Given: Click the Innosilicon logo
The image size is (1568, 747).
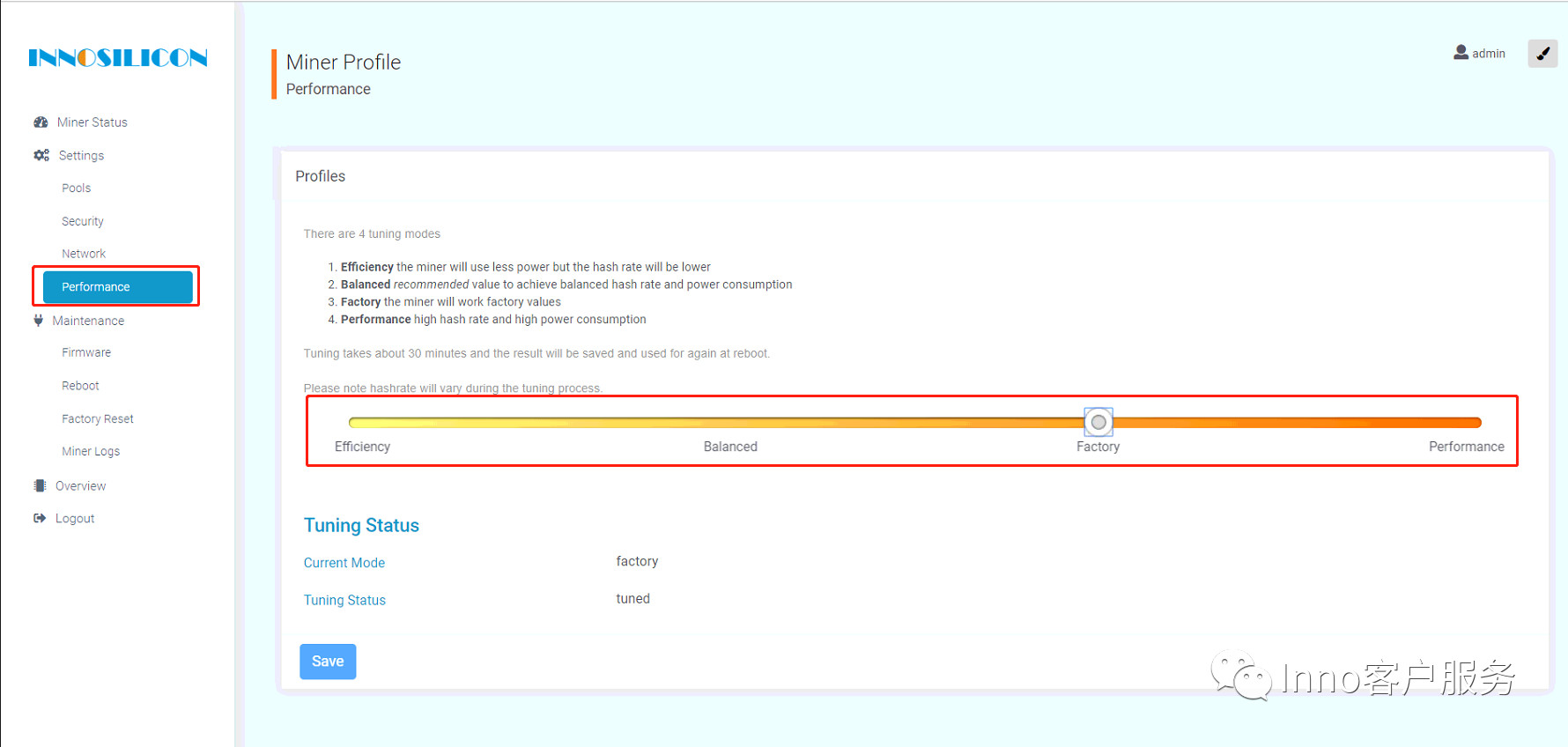Looking at the screenshot, I should coord(118,58).
